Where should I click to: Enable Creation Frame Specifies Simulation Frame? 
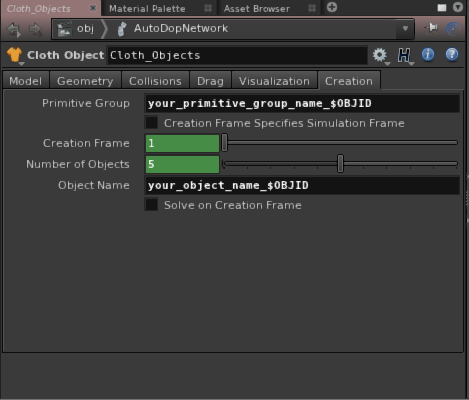pos(151,123)
